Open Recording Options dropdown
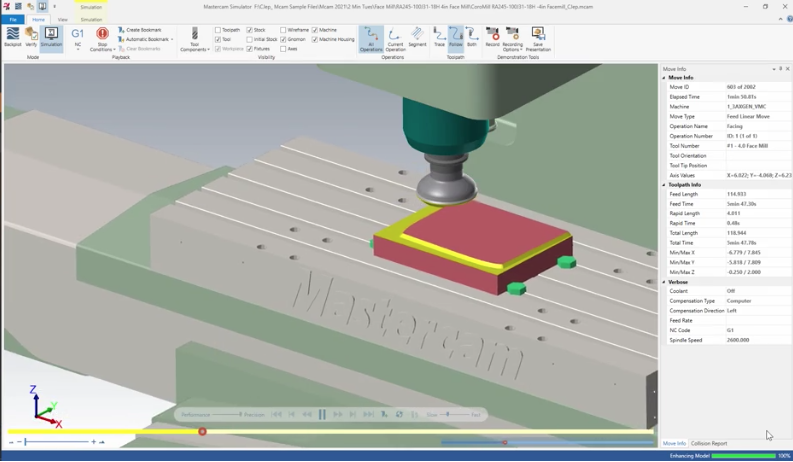793x462 pixels. coord(512,39)
